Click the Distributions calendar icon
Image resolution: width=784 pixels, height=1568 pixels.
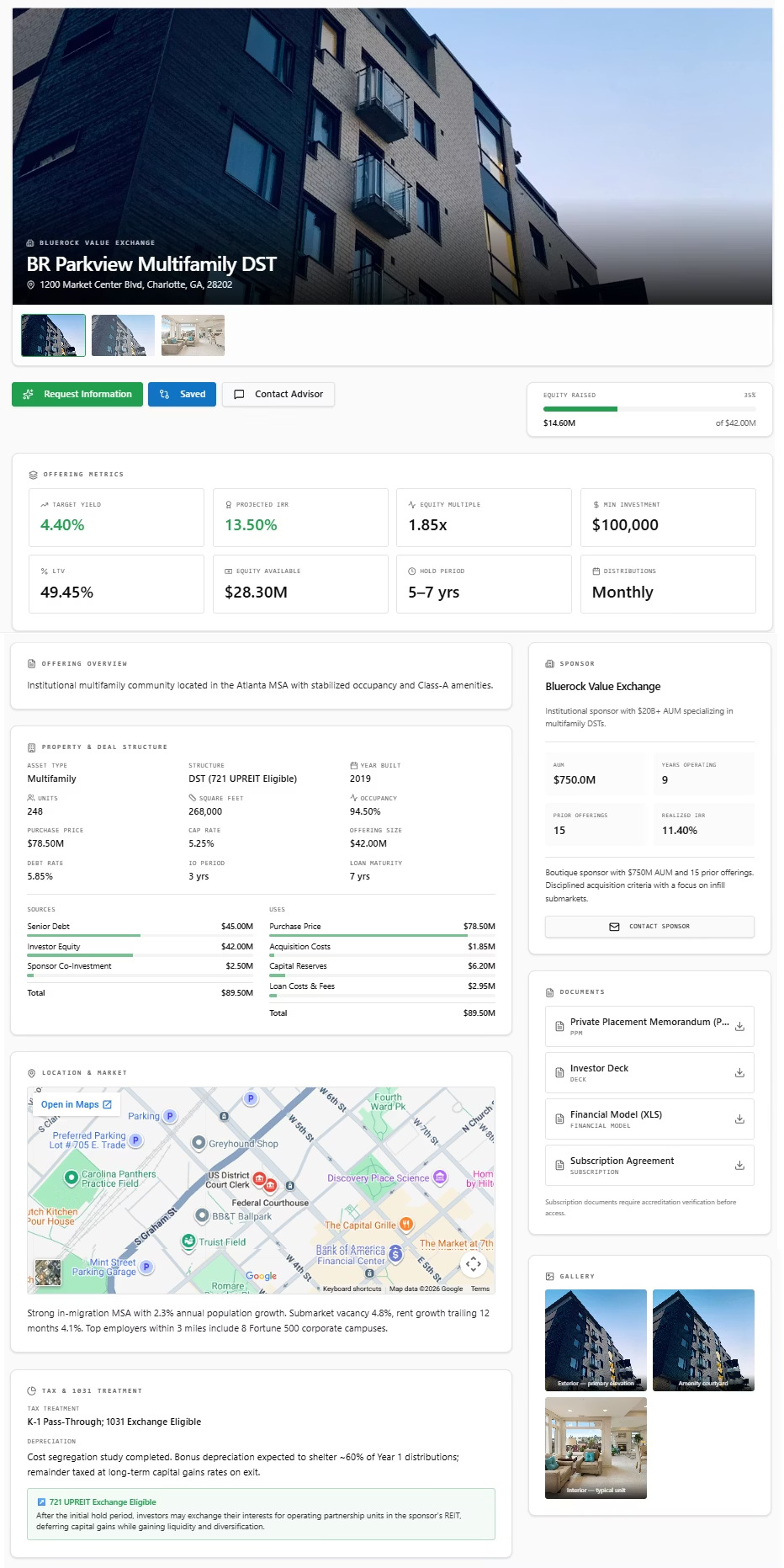coord(596,571)
